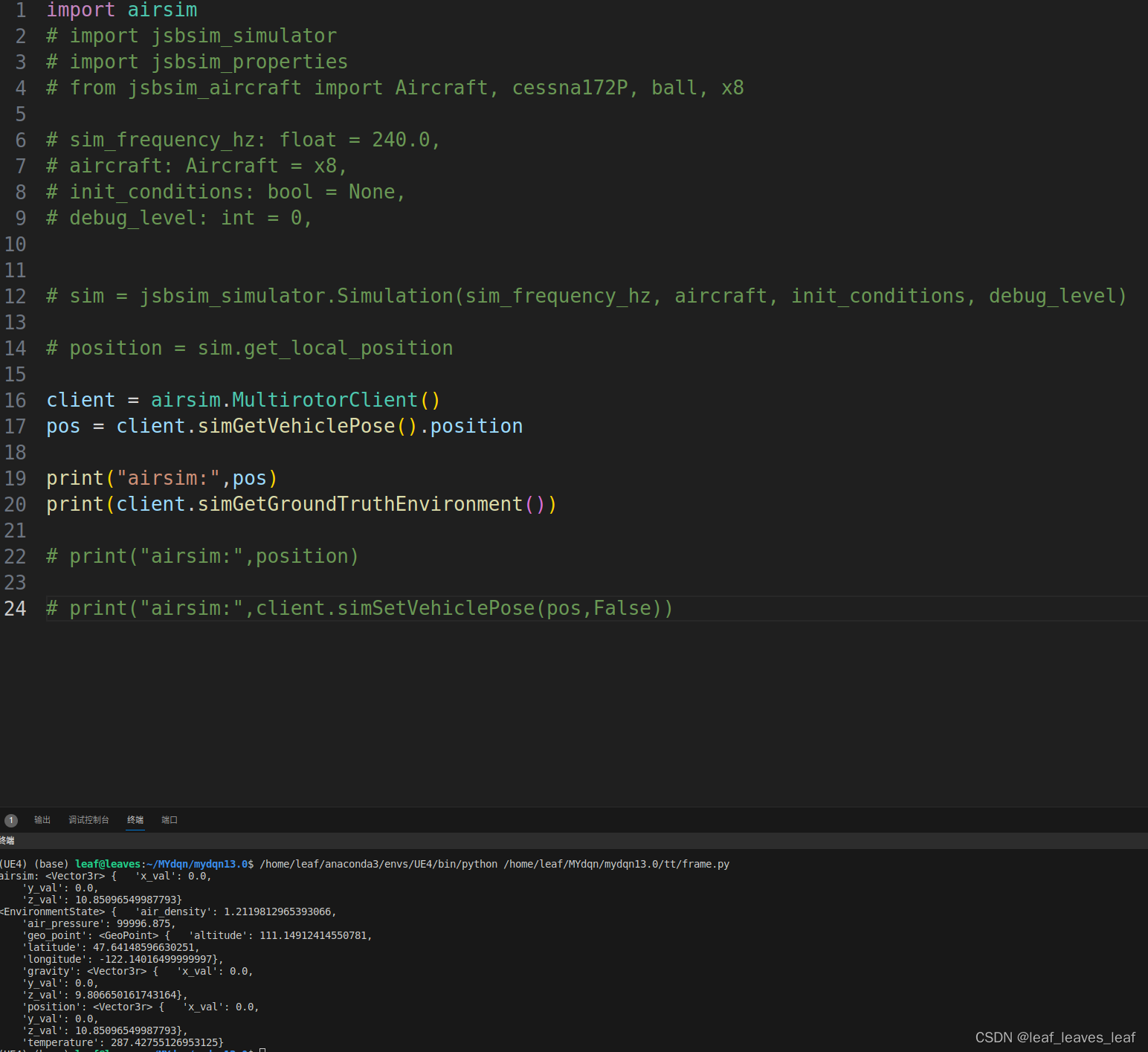Screen dimensions: 1148x1052
Task: Click the '# debug_level: int = 0,' line
Action: [179, 218]
